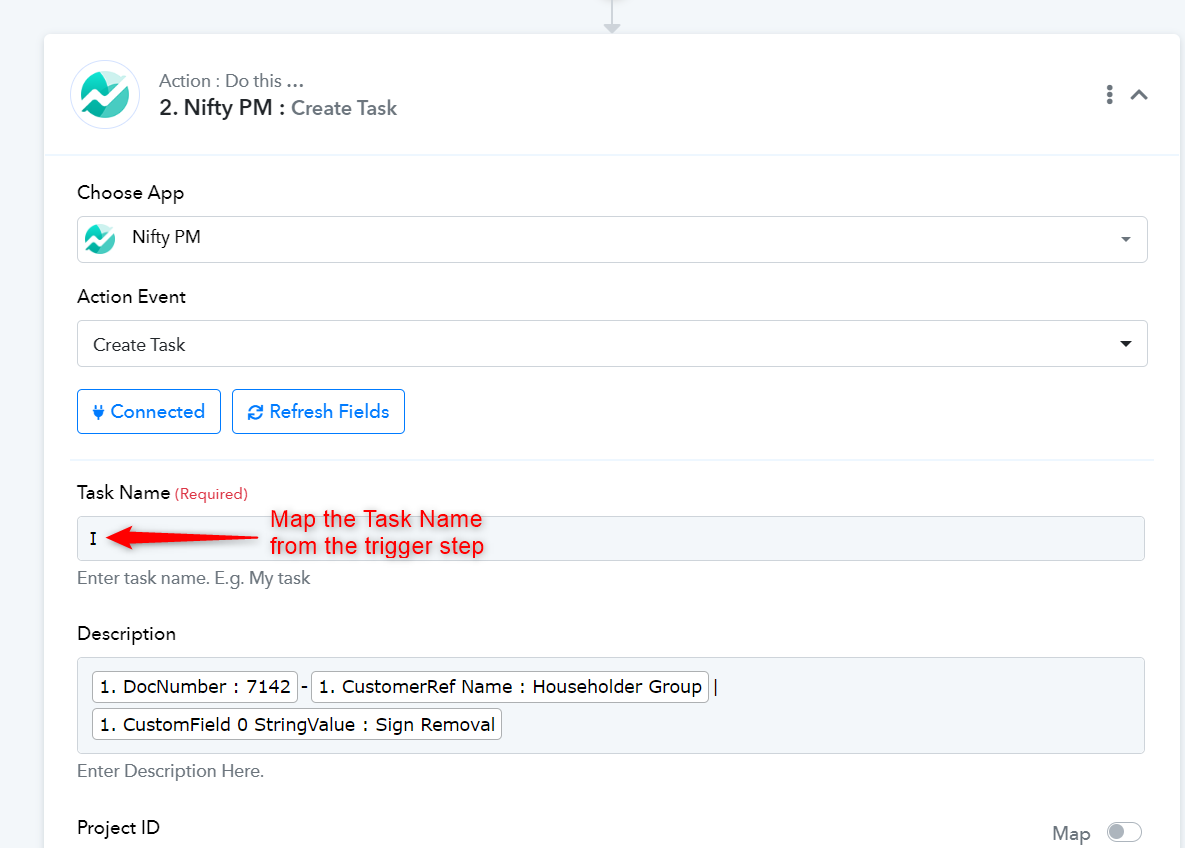This screenshot has width=1185, height=848.
Task: Click into the Task Name input field
Action: tap(611, 538)
